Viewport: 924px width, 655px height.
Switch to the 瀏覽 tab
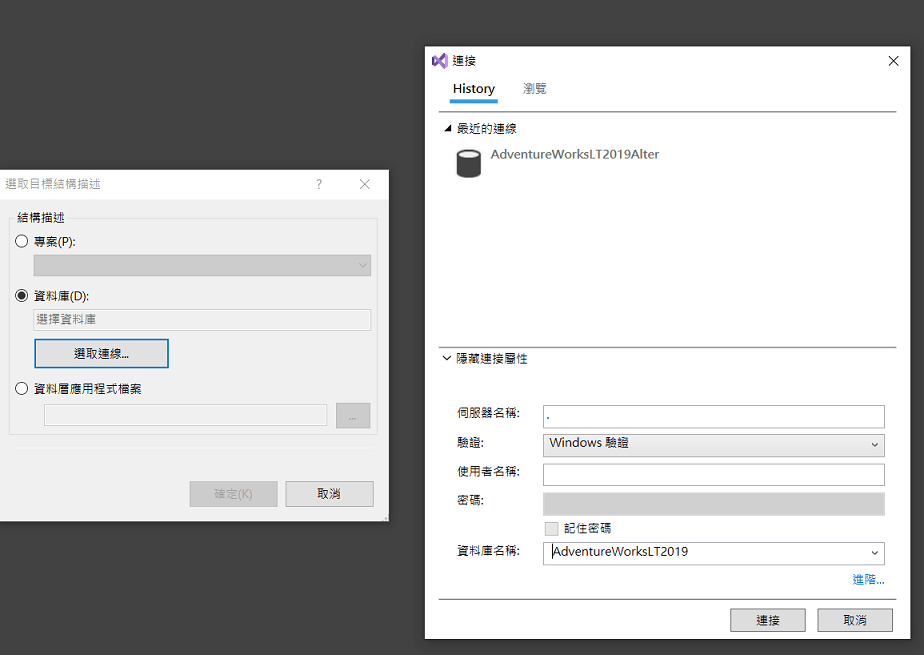(x=535, y=89)
